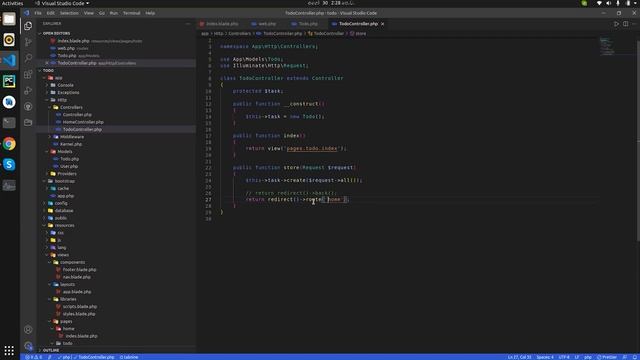Collapse the TODO project section
The height and width of the screenshot is (360, 640).
click(48, 70)
